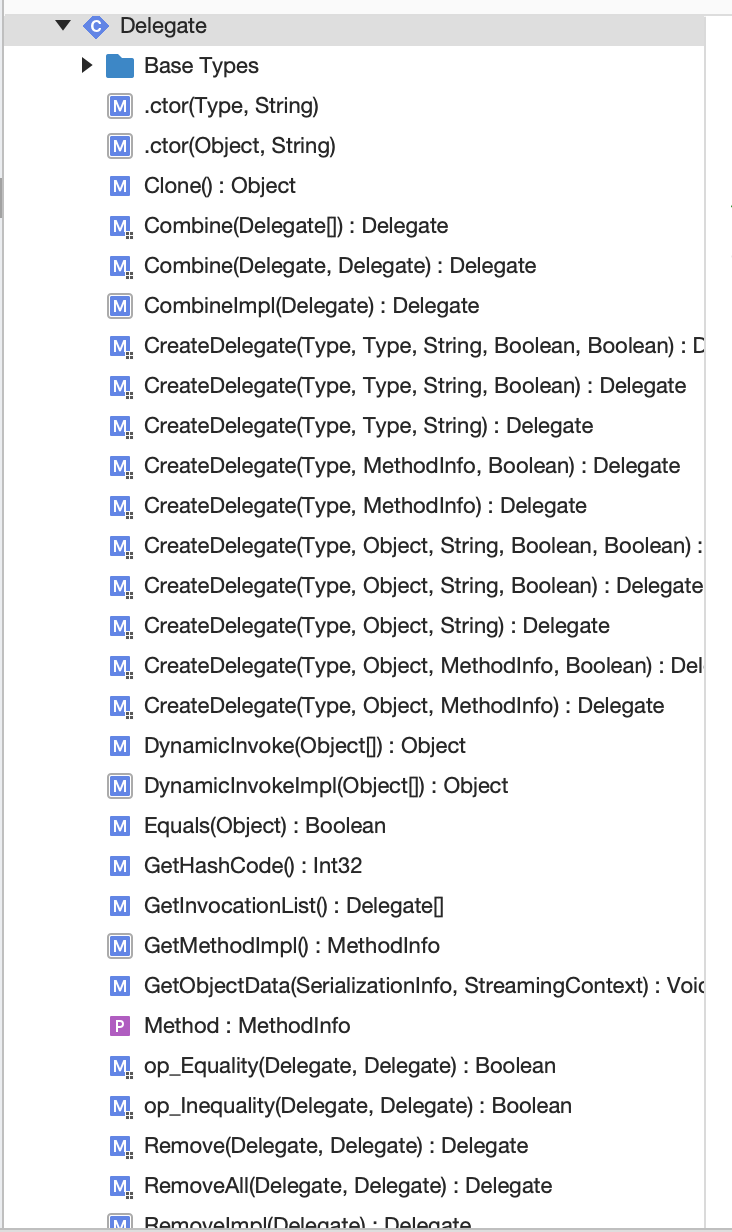Viewport: 732px width, 1232px height.
Task: Select RemoveAll(Delegate, Delegate) : Delegate
Action: pyautogui.click(x=348, y=1186)
